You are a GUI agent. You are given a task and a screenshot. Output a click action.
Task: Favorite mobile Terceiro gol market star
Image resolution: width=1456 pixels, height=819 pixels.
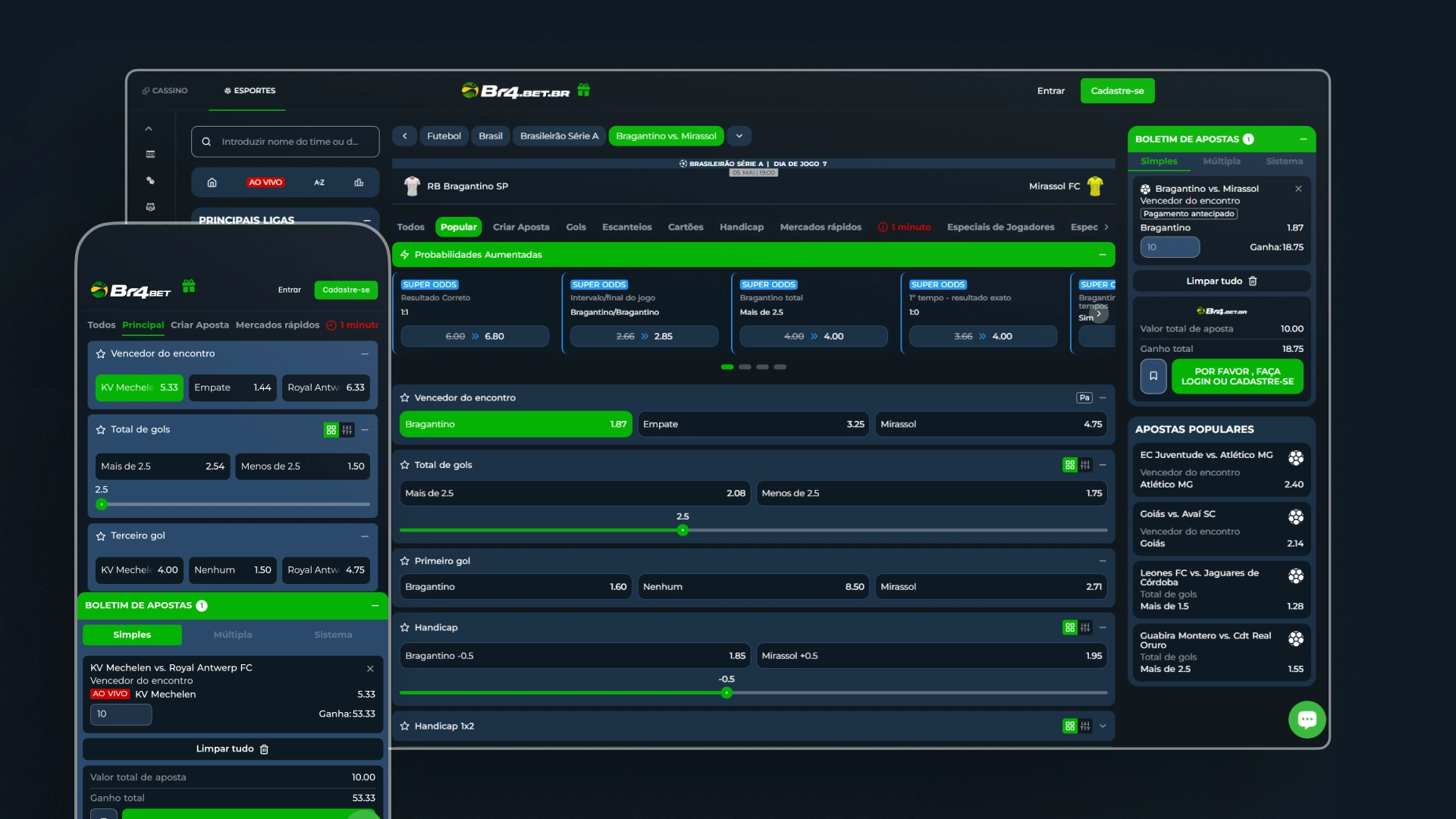(x=101, y=536)
